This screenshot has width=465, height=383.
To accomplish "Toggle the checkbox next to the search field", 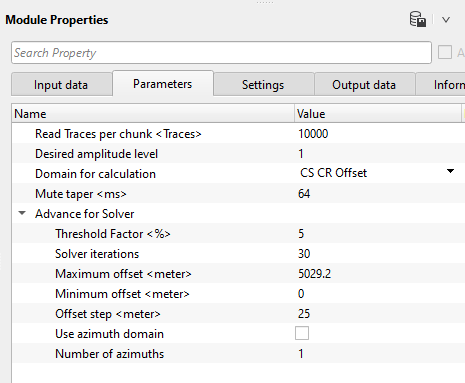I will tap(445, 52).
